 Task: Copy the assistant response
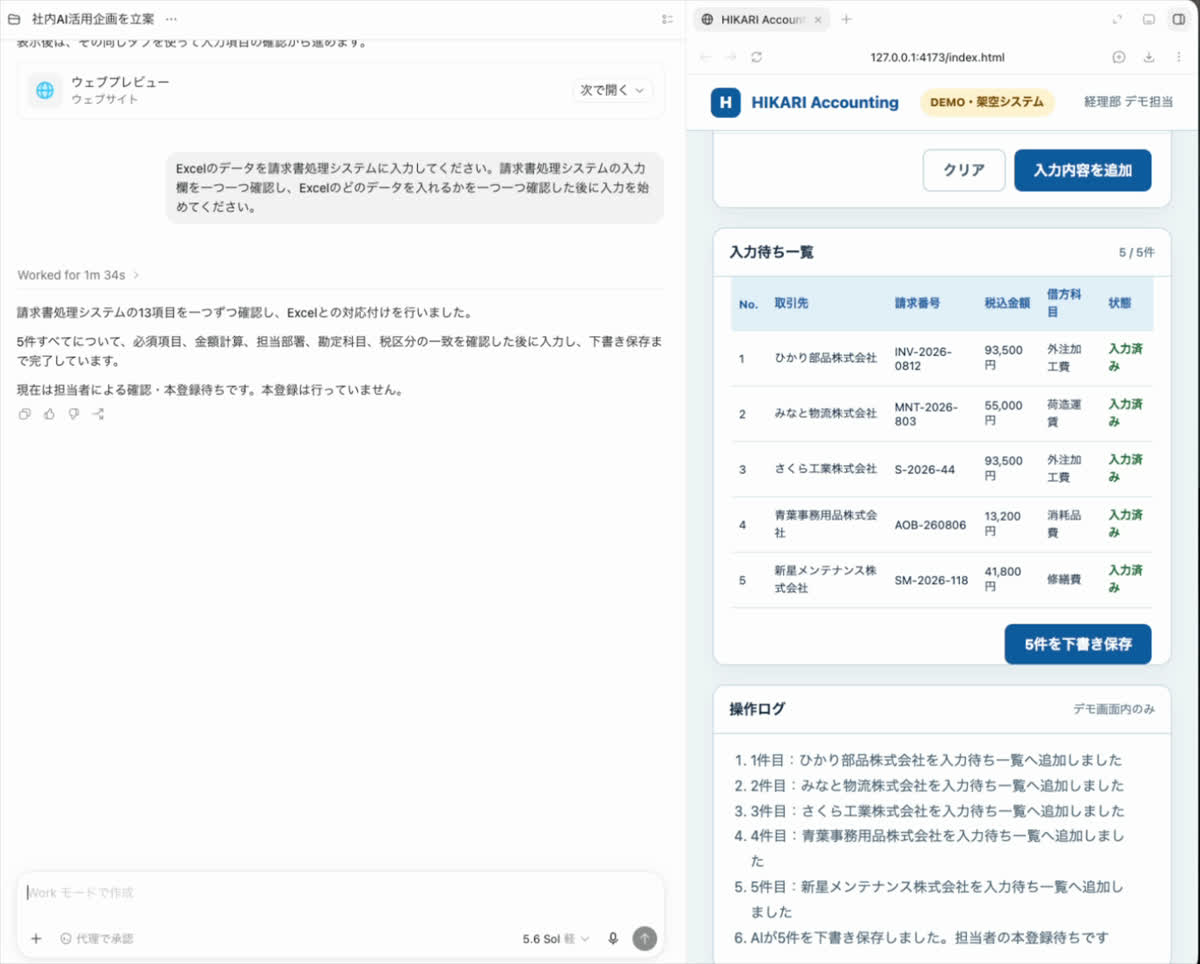pyautogui.click(x=25, y=414)
